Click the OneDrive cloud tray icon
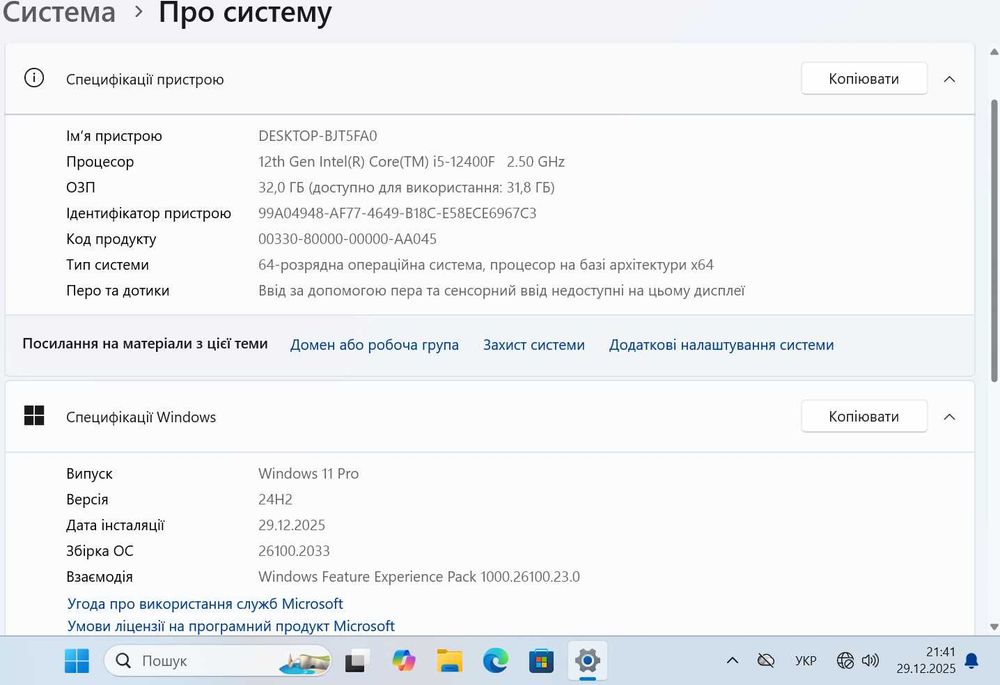 pyautogui.click(x=765, y=661)
